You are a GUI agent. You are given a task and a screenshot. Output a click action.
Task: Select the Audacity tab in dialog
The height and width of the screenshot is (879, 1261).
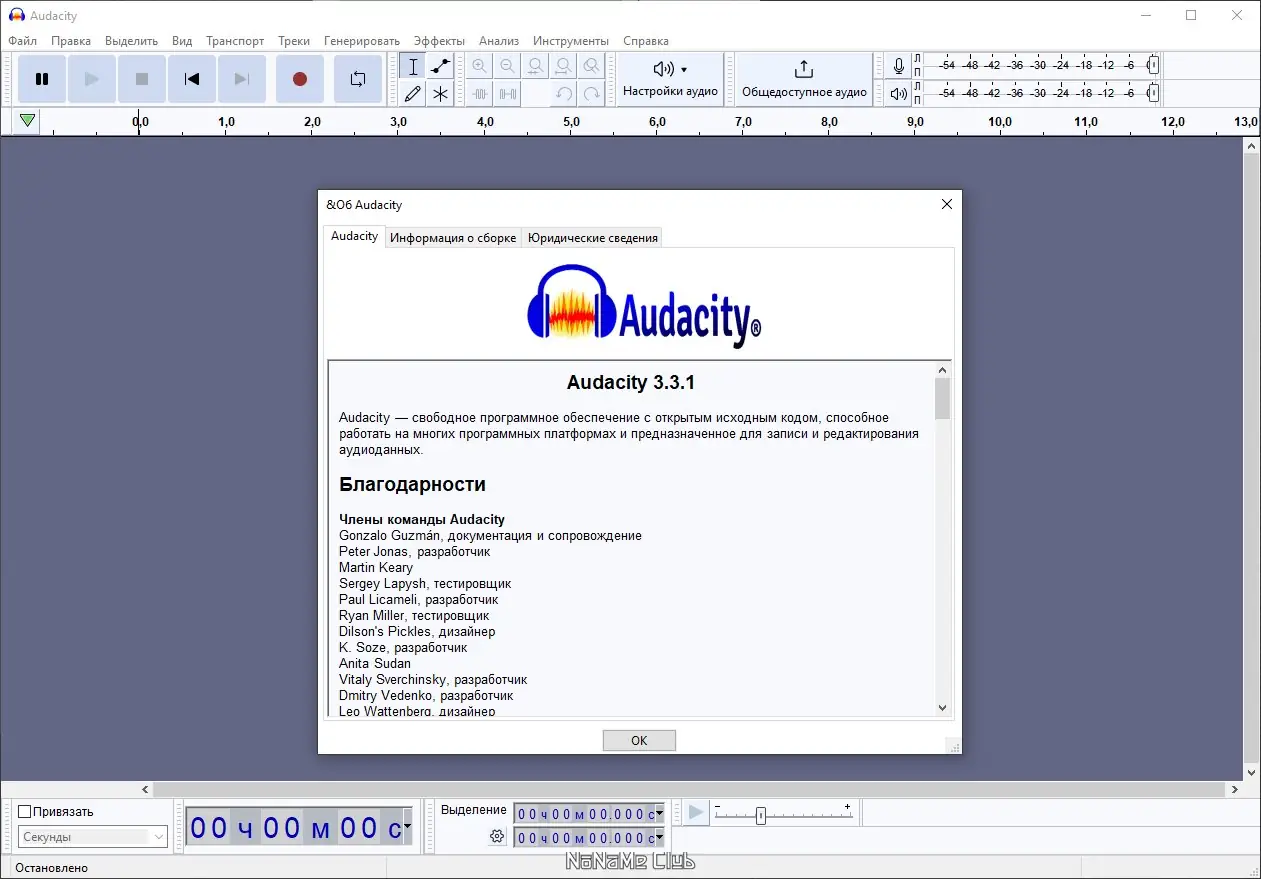[354, 236]
